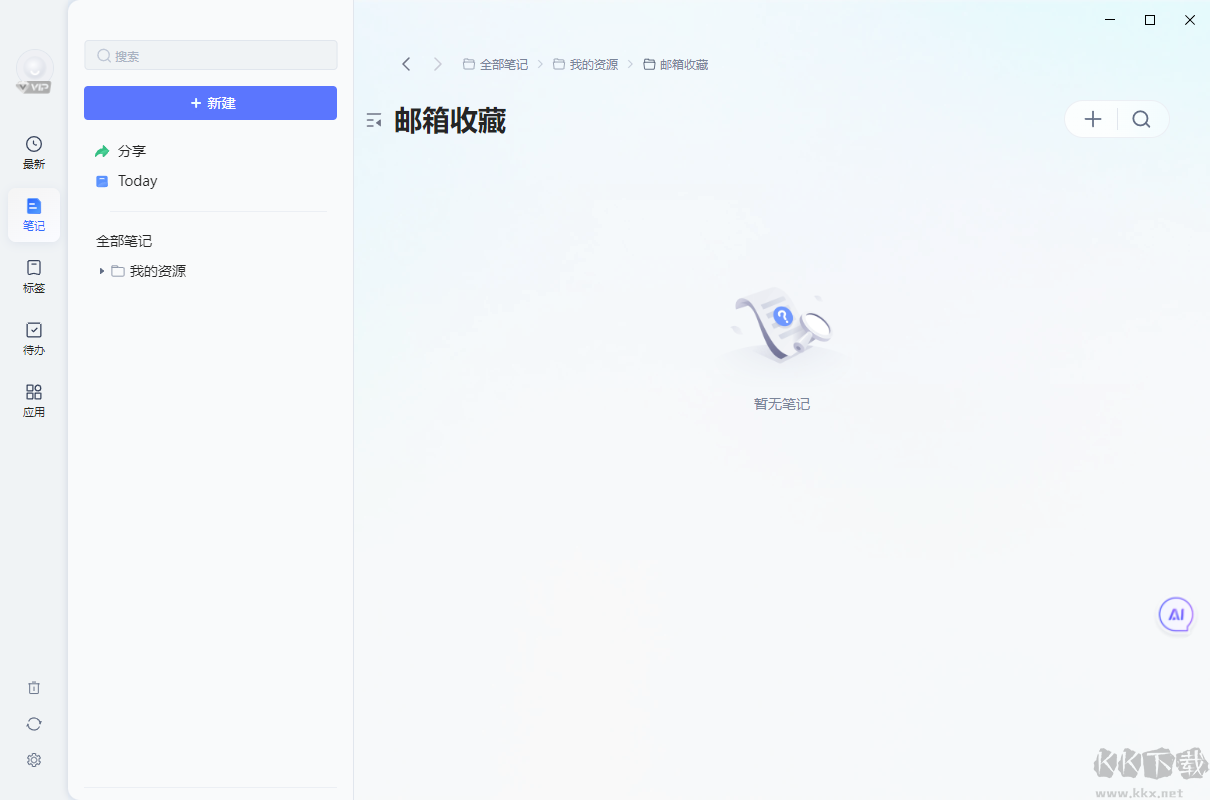This screenshot has height=800, width=1210.
Task: Go back with the left arrow
Action: tap(406, 64)
